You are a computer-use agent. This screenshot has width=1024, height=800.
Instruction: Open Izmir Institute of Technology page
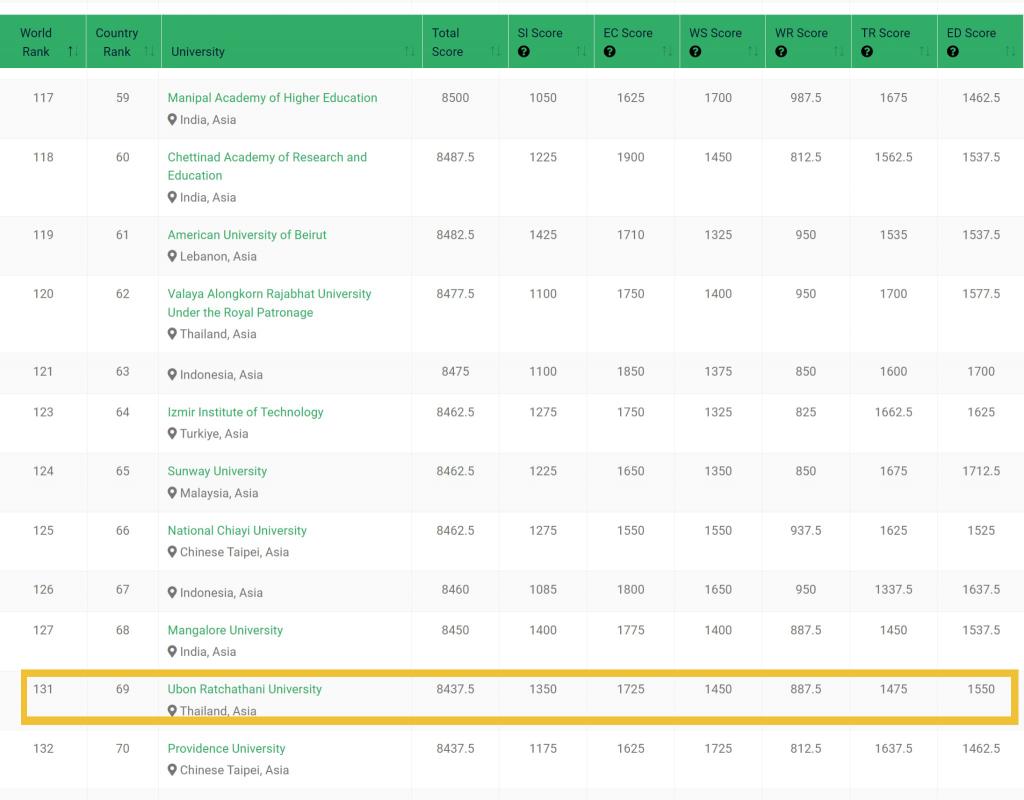pos(245,412)
